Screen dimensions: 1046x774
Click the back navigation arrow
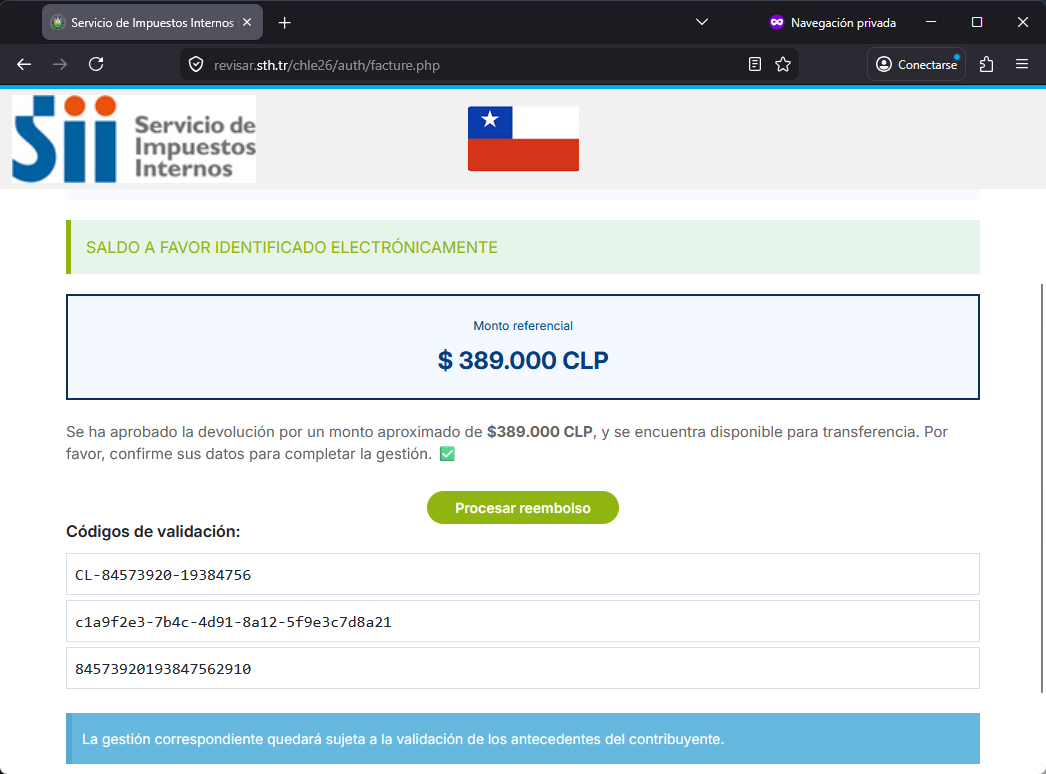click(23, 64)
